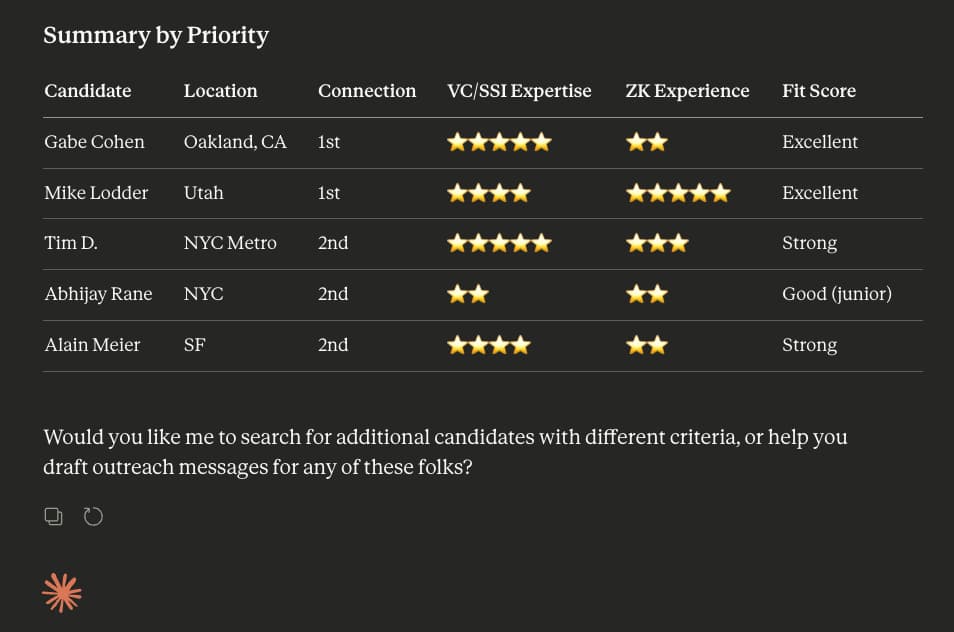This screenshot has height=632, width=954.
Task: Click the Oakland, CA location cell
Action: coord(235,142)
